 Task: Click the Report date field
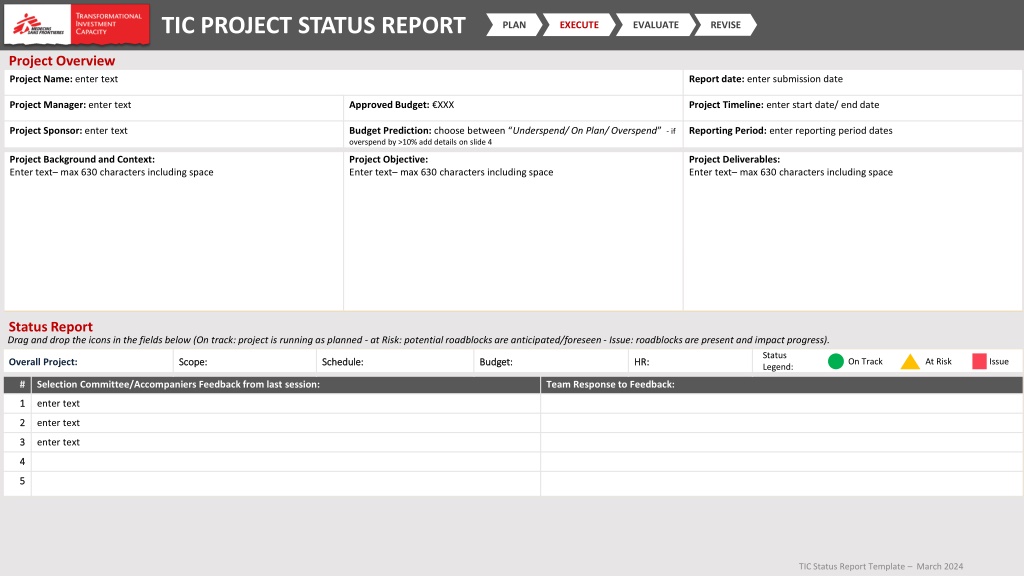(x=852, y=82)
